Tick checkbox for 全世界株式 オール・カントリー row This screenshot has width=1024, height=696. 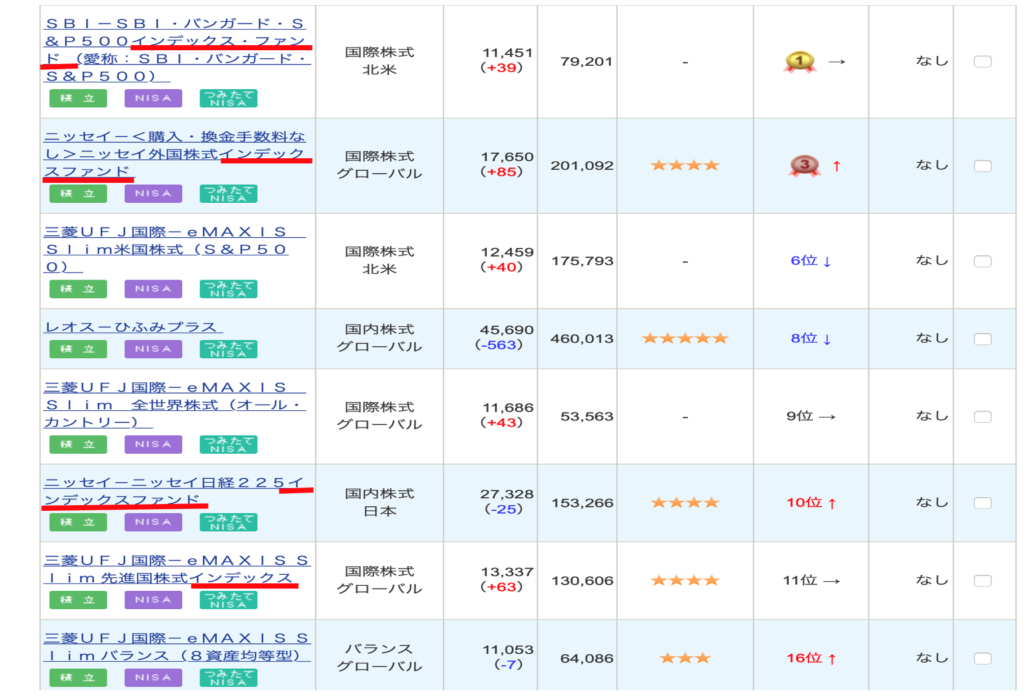click(982, 417)
